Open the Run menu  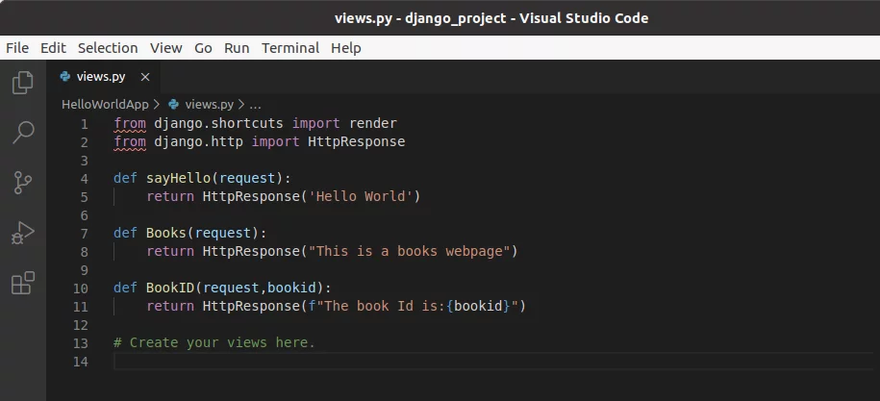pos(237,48)
